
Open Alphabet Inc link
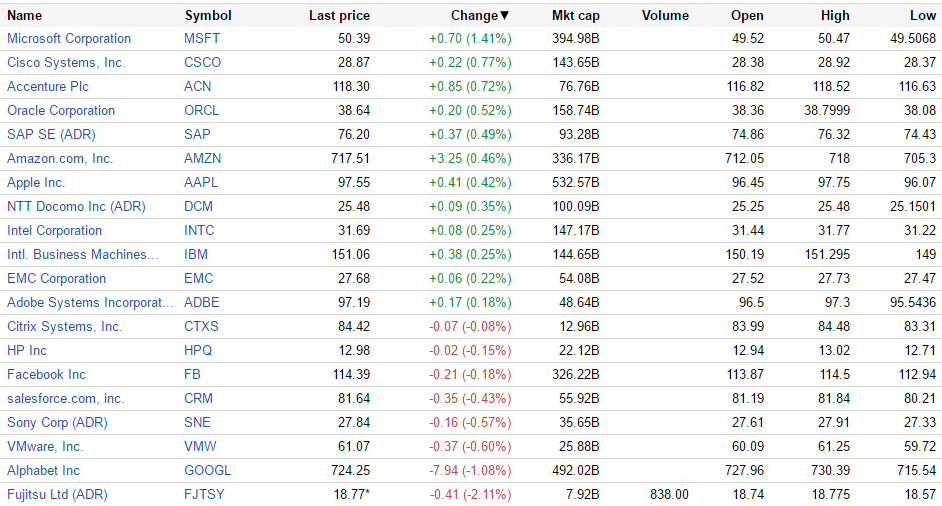(43, 471)
